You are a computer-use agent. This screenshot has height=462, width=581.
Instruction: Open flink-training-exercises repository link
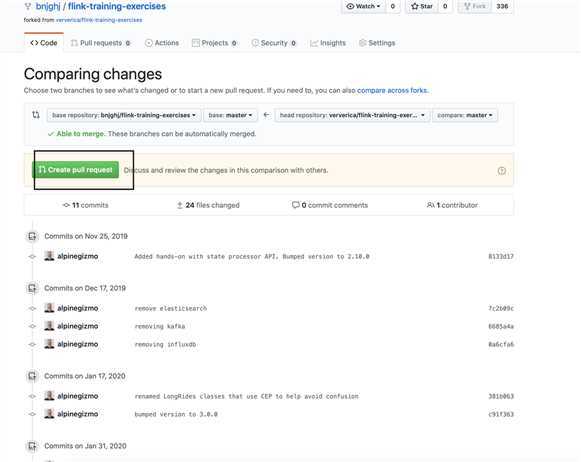pos(117,6)
